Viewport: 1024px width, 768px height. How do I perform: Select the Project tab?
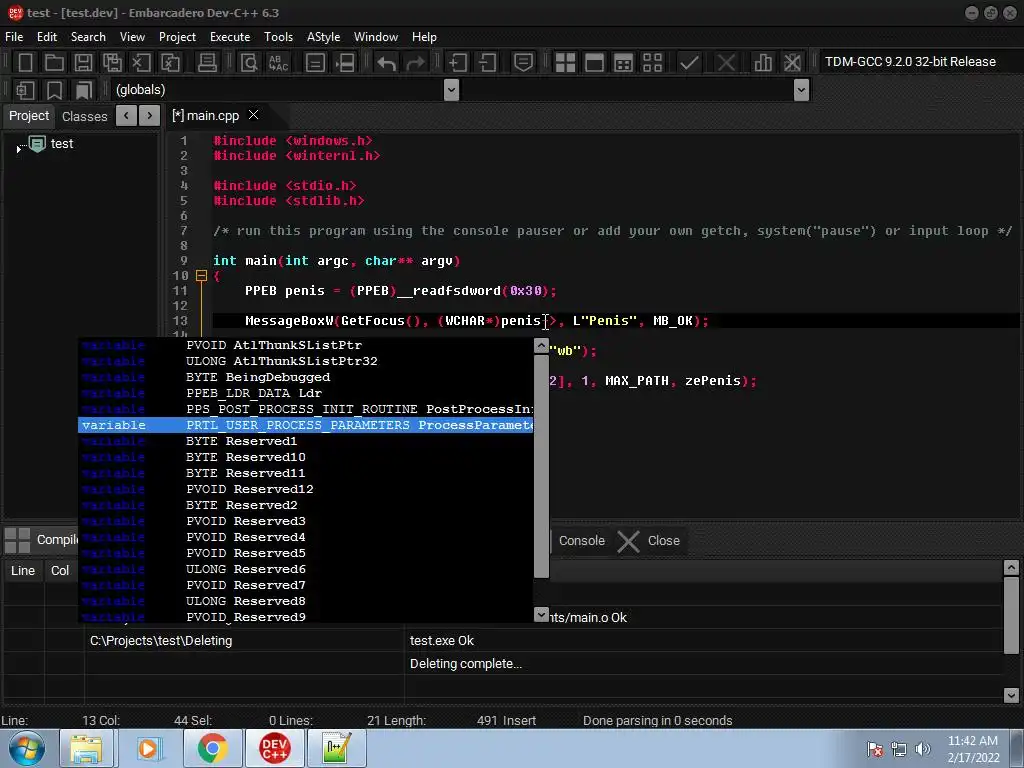tap(29, 116)
